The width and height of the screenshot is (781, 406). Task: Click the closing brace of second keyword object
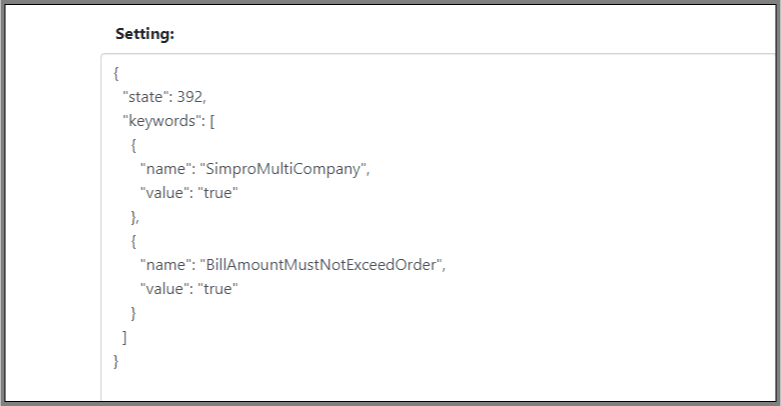[133, 313]
